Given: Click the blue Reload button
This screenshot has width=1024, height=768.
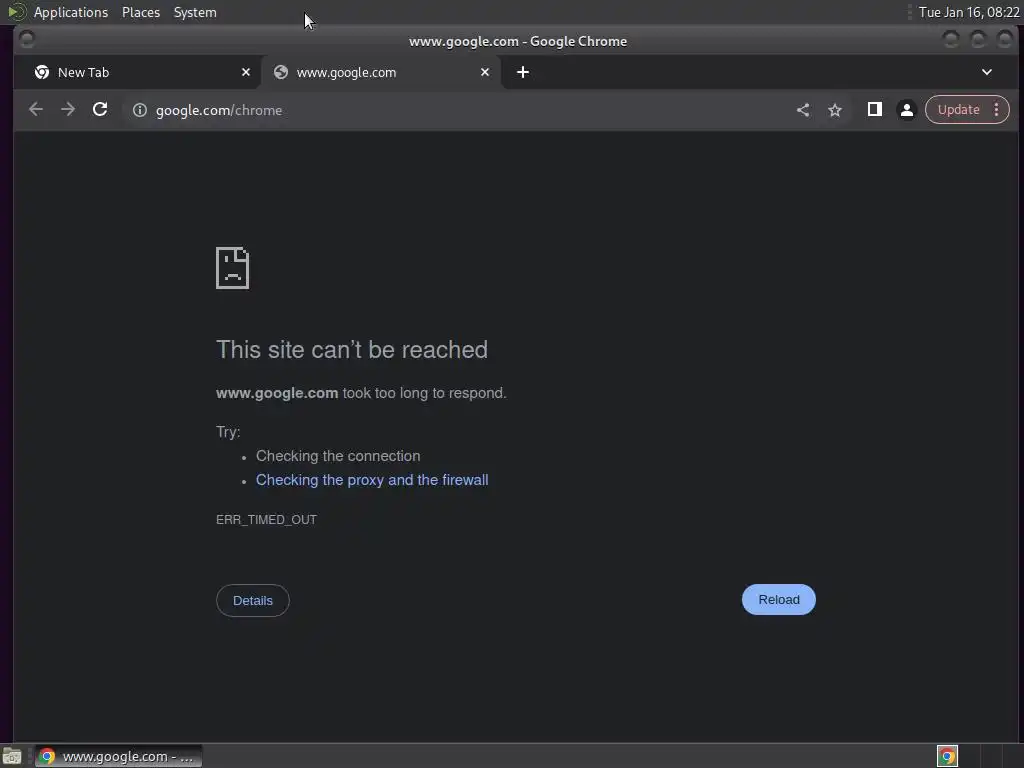Looking at the screenshot, I should click(x=778, y=600).
